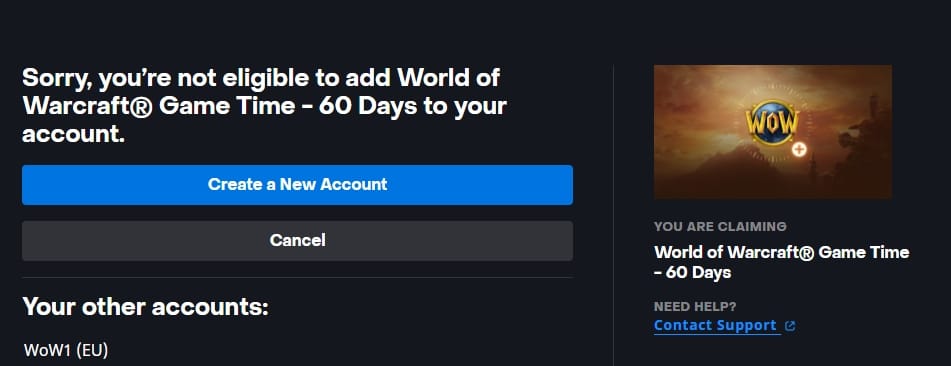Click the word 'account.' ending the heading

pyautogui.click(x=73, y=134)
